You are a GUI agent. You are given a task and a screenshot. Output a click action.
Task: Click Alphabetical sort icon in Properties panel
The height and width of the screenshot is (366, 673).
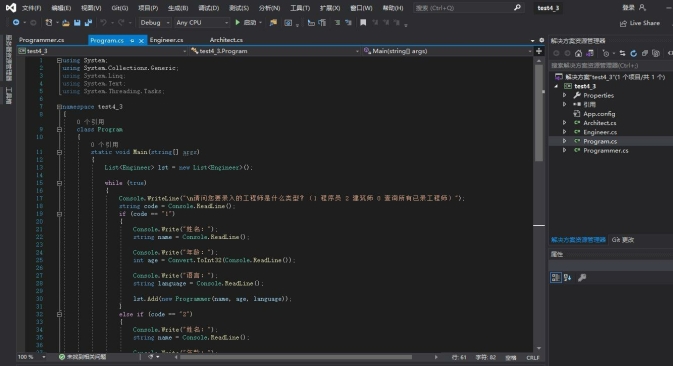pos(567,278)
